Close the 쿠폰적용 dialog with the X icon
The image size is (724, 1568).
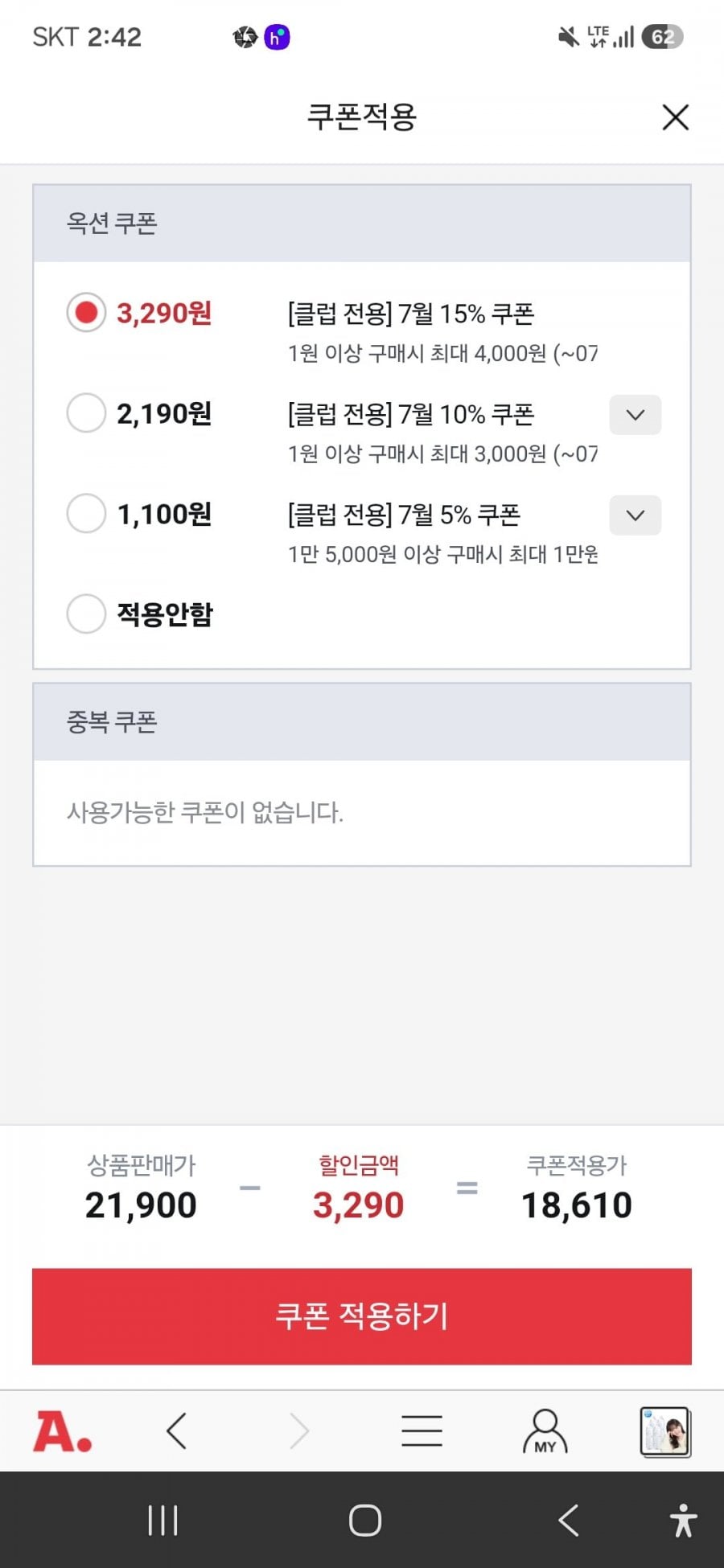[x=675, y=117]
